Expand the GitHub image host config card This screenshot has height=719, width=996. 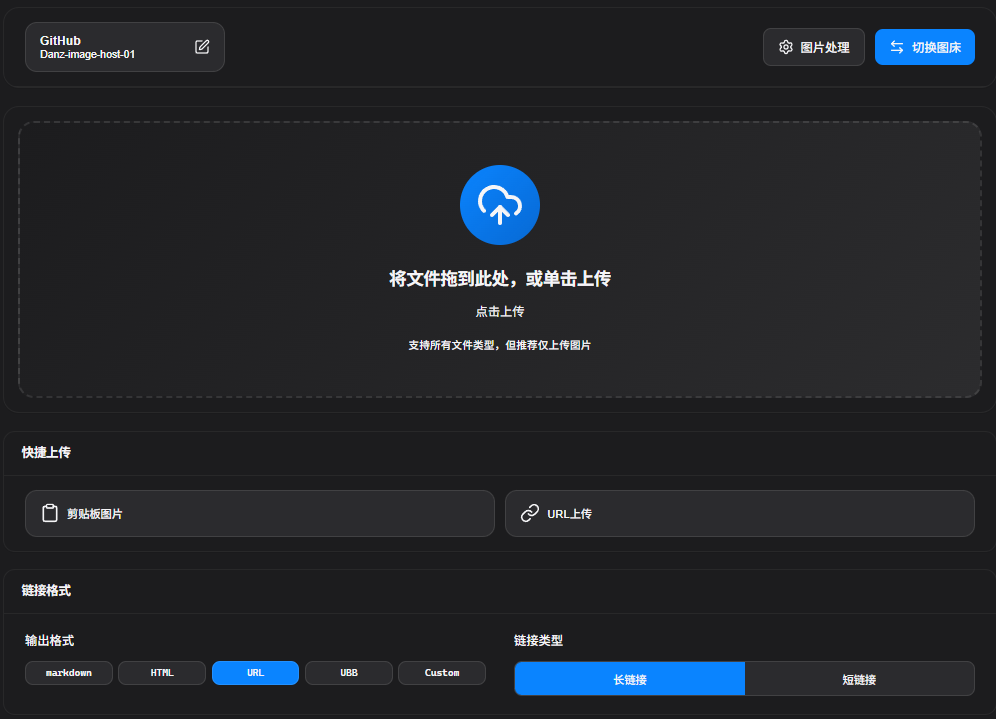[110, 46]
